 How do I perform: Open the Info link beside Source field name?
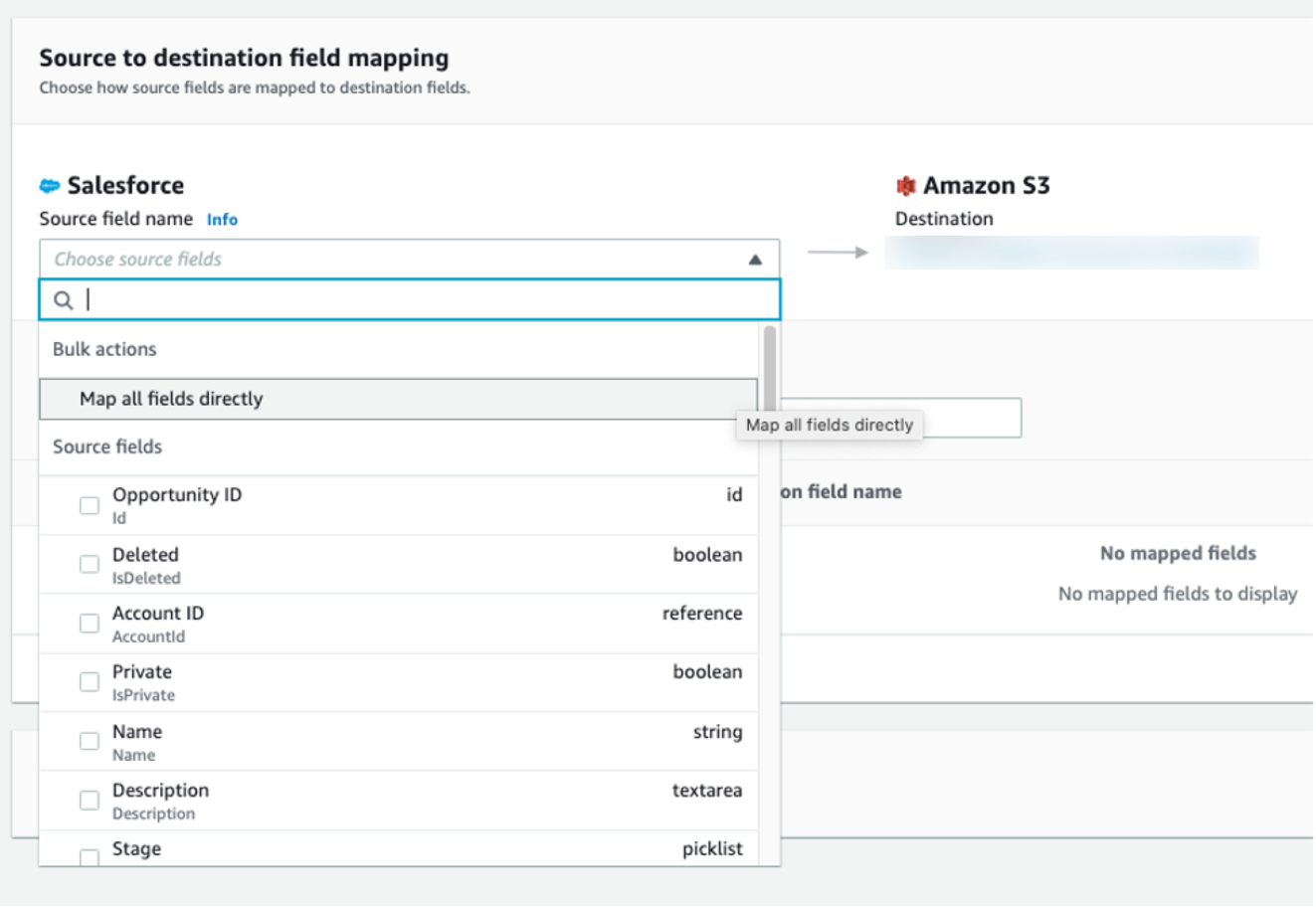click(222, 220)
